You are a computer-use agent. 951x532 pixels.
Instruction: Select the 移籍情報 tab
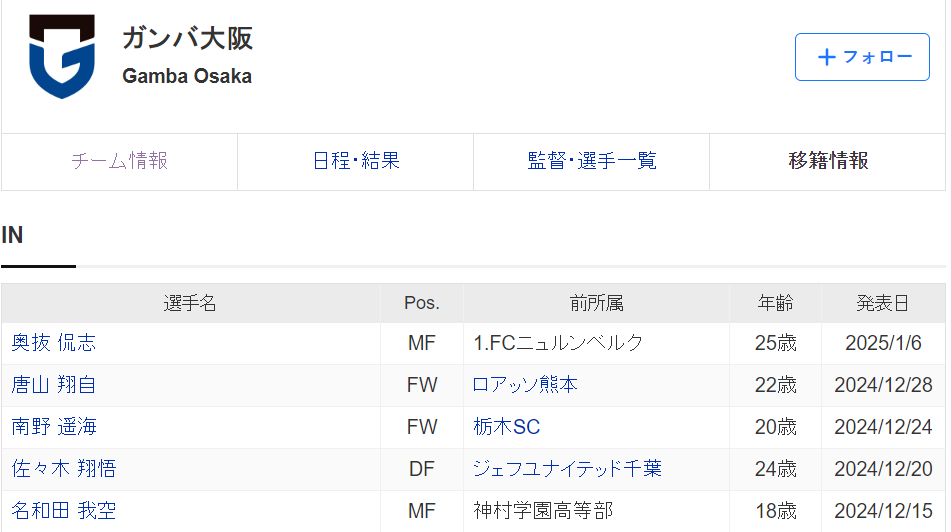828,161
